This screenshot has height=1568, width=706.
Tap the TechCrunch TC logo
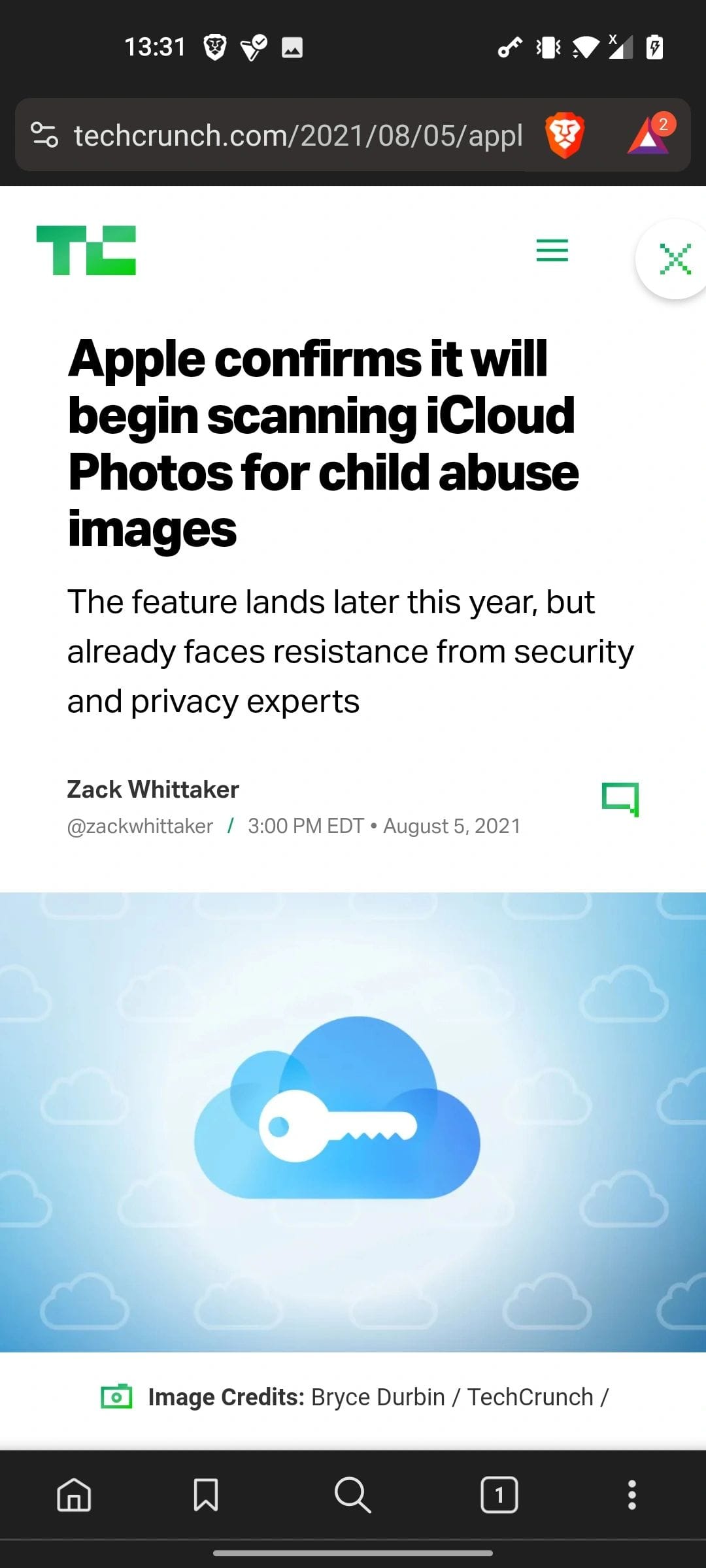click(86, 250)
